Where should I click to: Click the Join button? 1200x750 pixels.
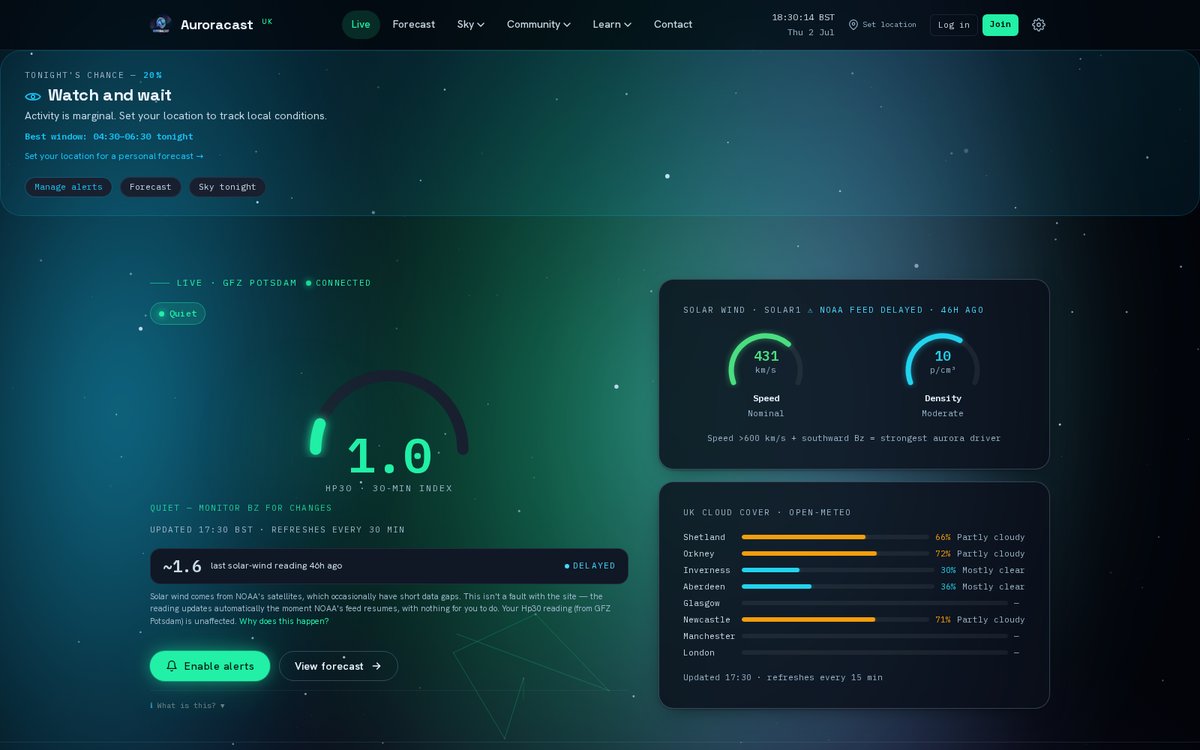pyautogui.click(x=1000, y=25)
